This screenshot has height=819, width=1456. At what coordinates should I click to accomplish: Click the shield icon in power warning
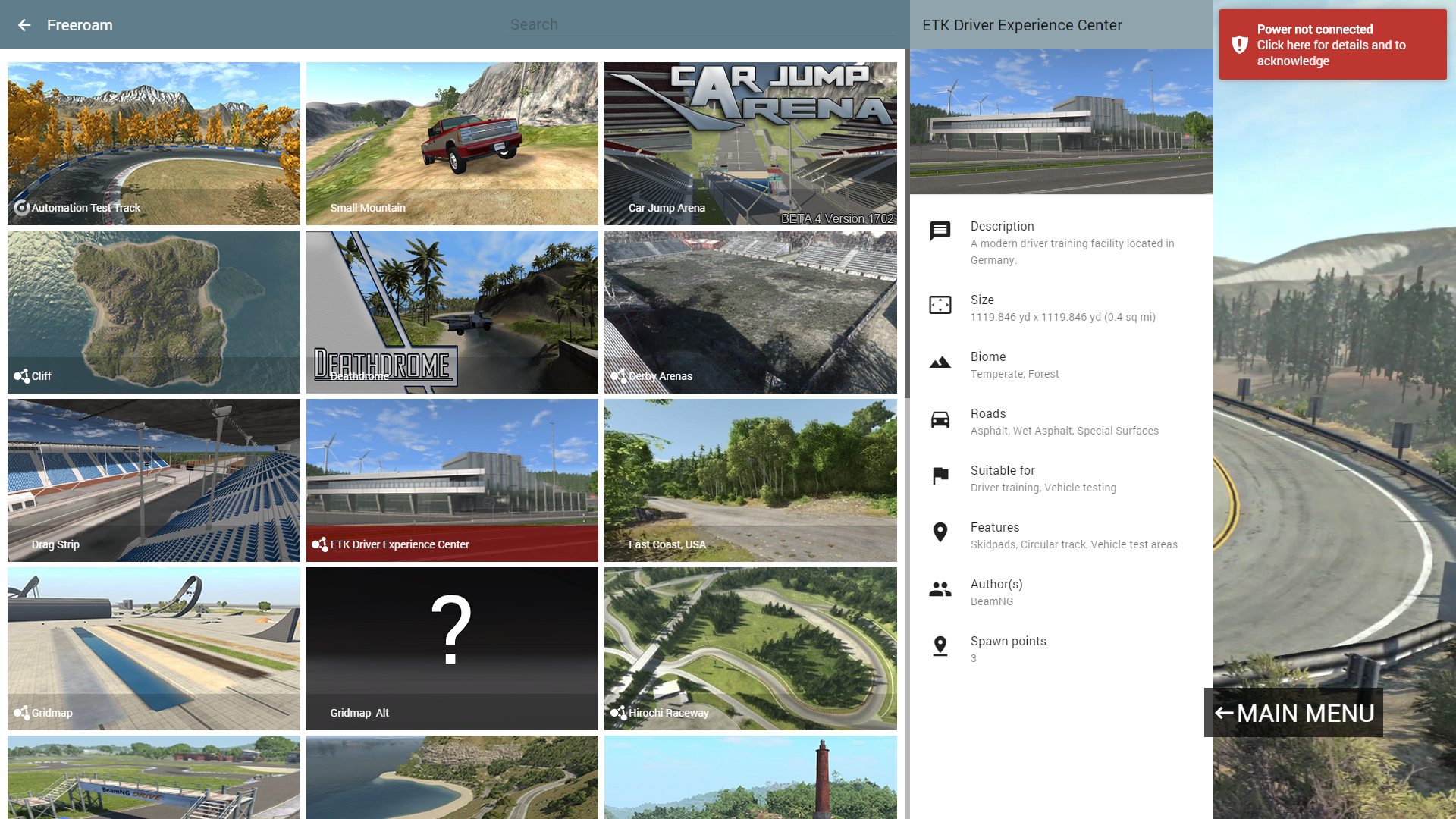click(x=1239, y=45)
